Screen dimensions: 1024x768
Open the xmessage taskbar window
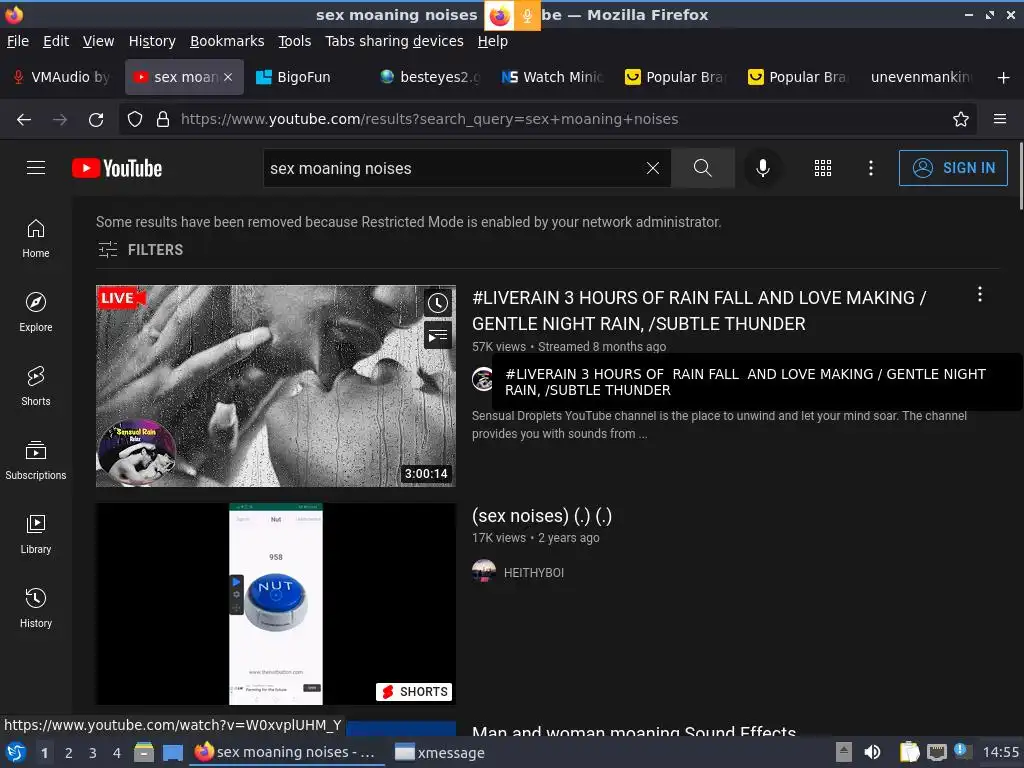pos(440,753)
